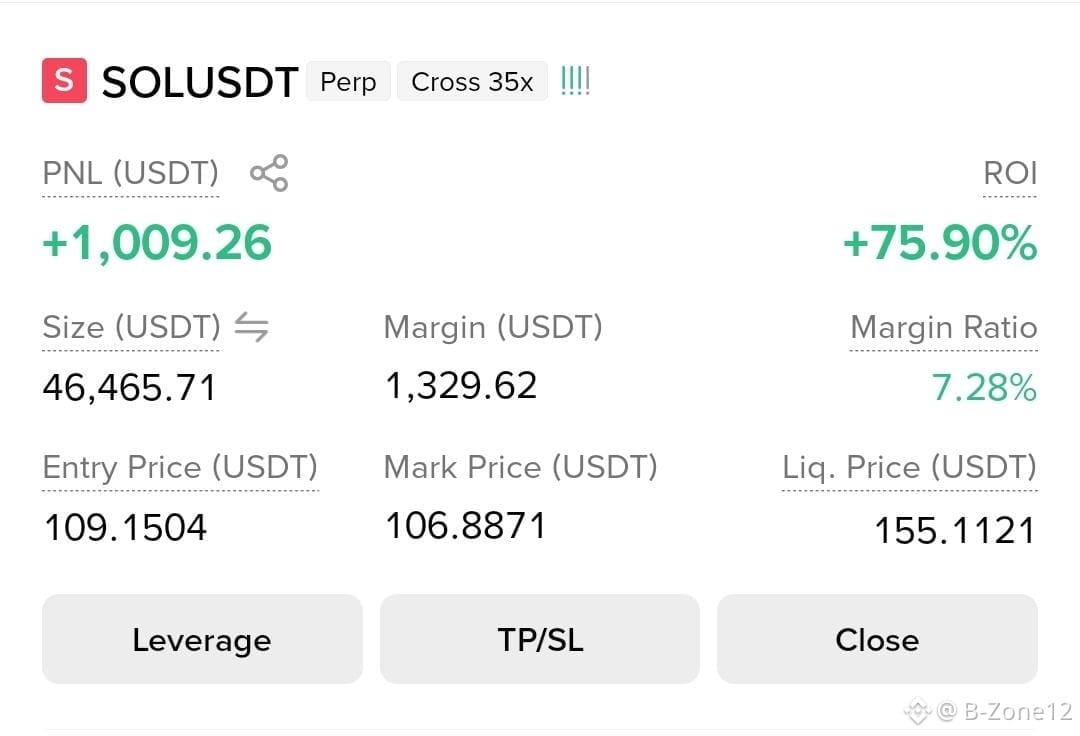The height and width of the screenshot is (736, 1080).
Task: Close the SOLUSDT position
Action: [x=877, y=639]
